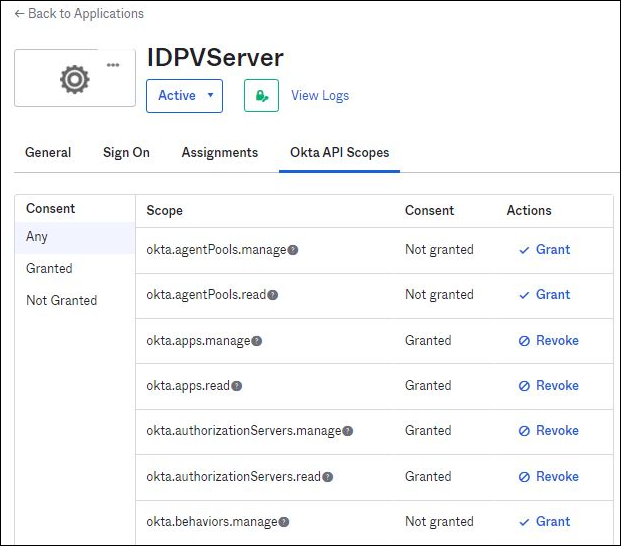
Task: Click the IDPVServer application title
Action: [x=215, y=58]
